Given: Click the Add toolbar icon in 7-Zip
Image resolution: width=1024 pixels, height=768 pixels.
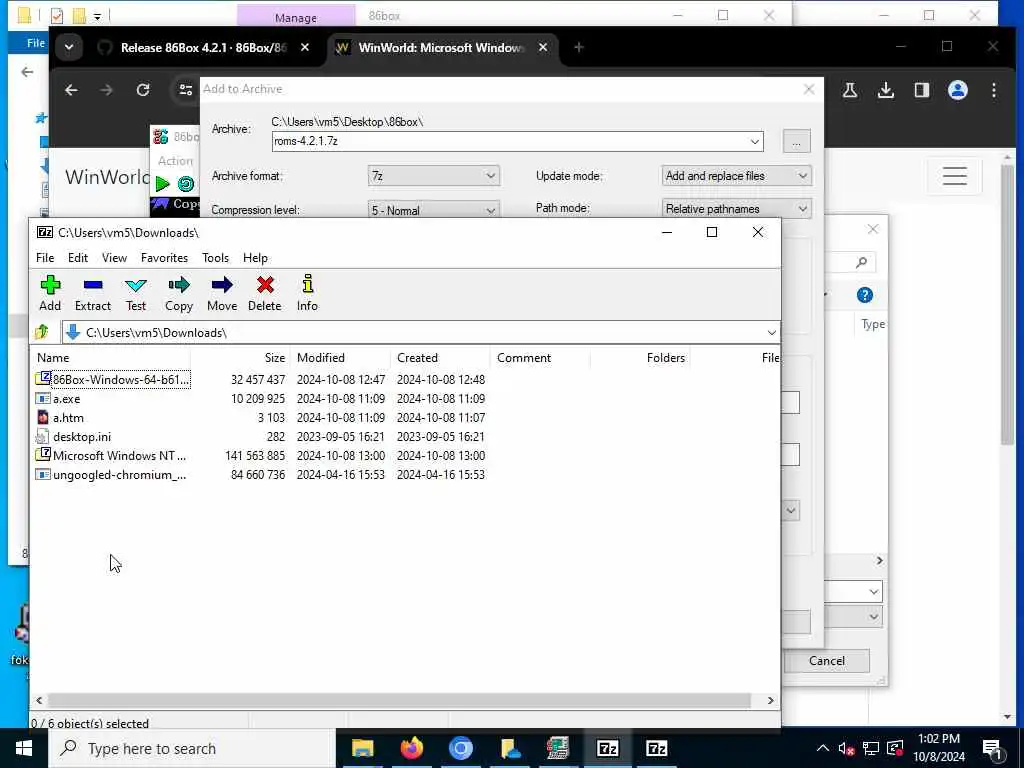Looking at the screenshot, I should coord(50,293).
